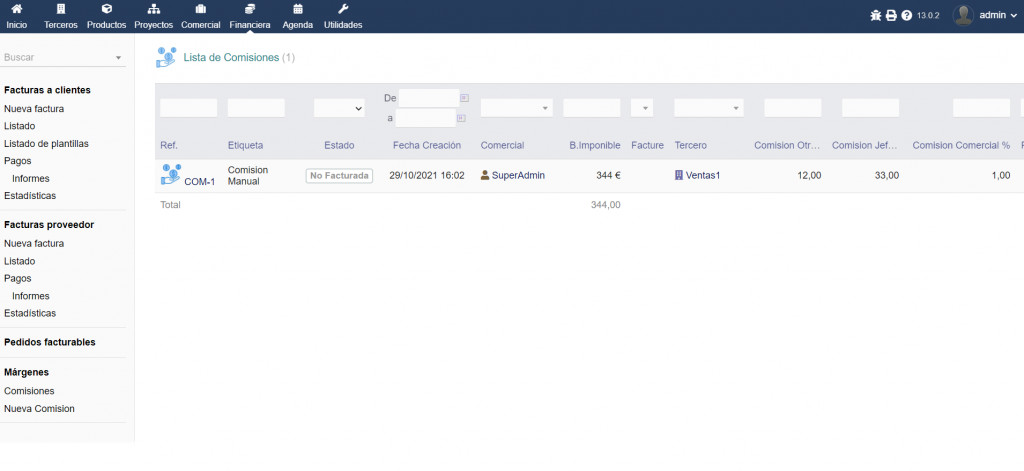
Task: Open the Facture filter dropdown
Action: pos(642,108)
